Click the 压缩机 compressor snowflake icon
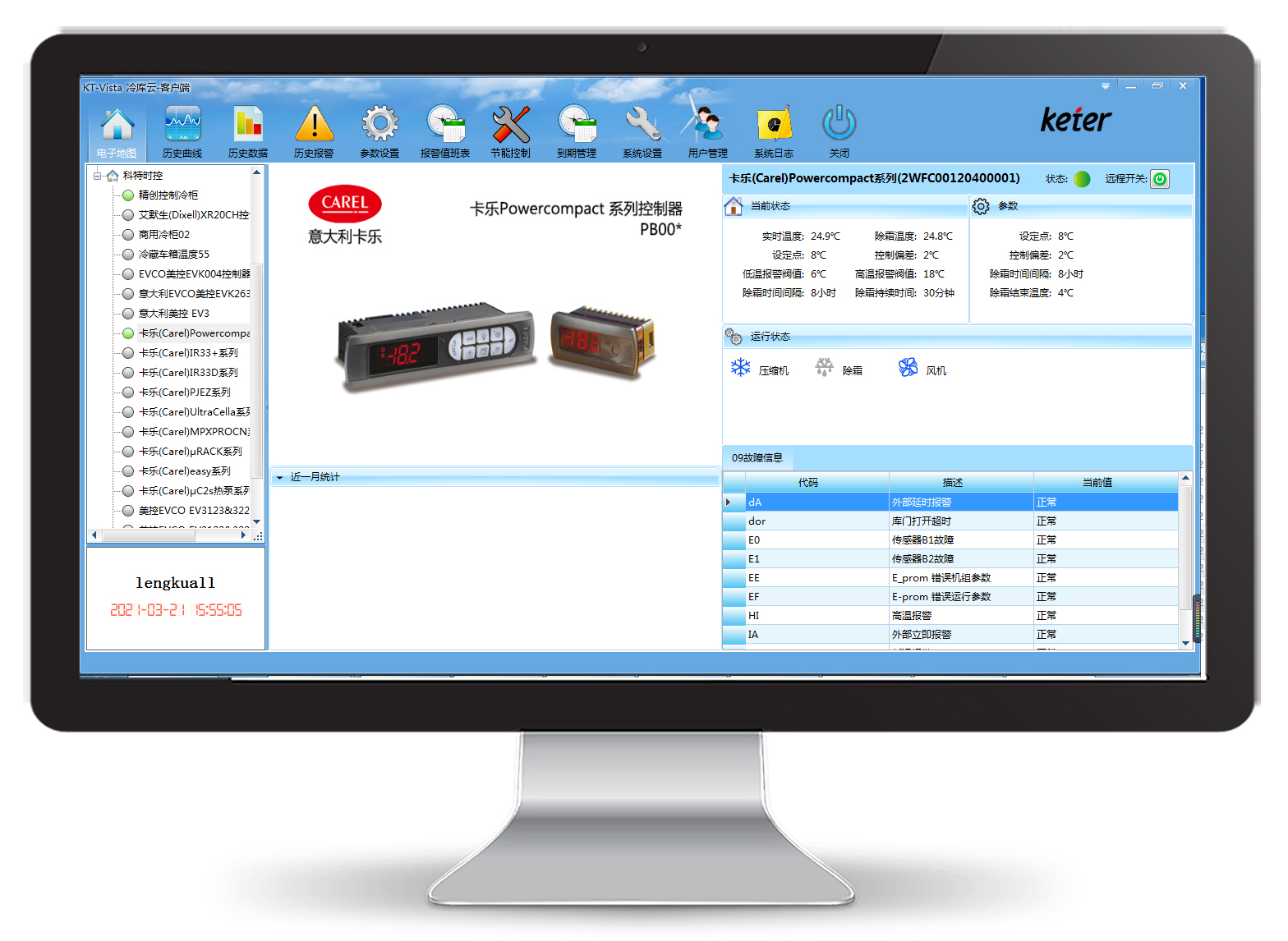This screenshot has height=941, width=1288. click(x=741, y=368)
